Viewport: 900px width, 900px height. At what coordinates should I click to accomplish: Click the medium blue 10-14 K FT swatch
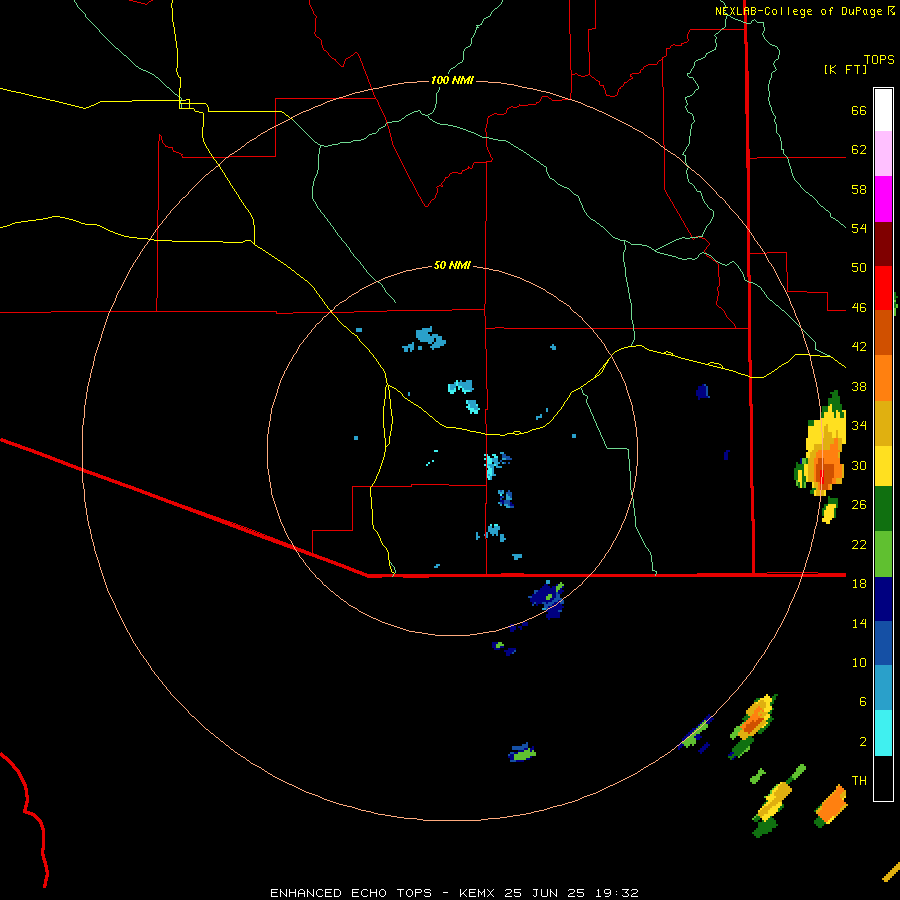point(883,643)
